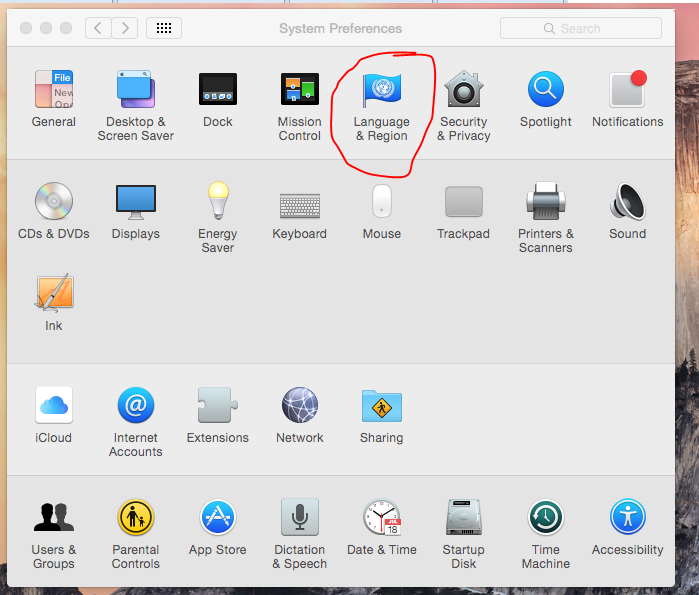
Task: Open the Sharing preferences pane
Action: pyautogui.click(x=382, y=406)
